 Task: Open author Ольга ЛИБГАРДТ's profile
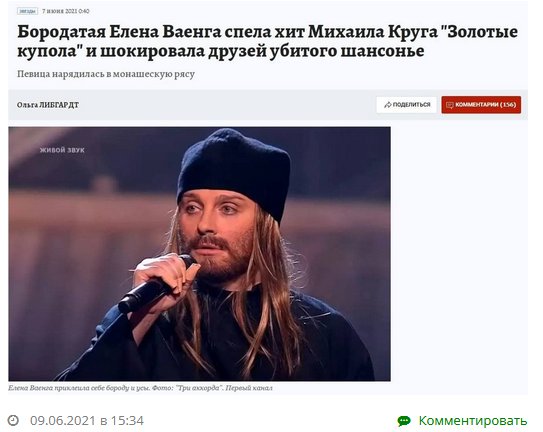(x=48, y=105)
